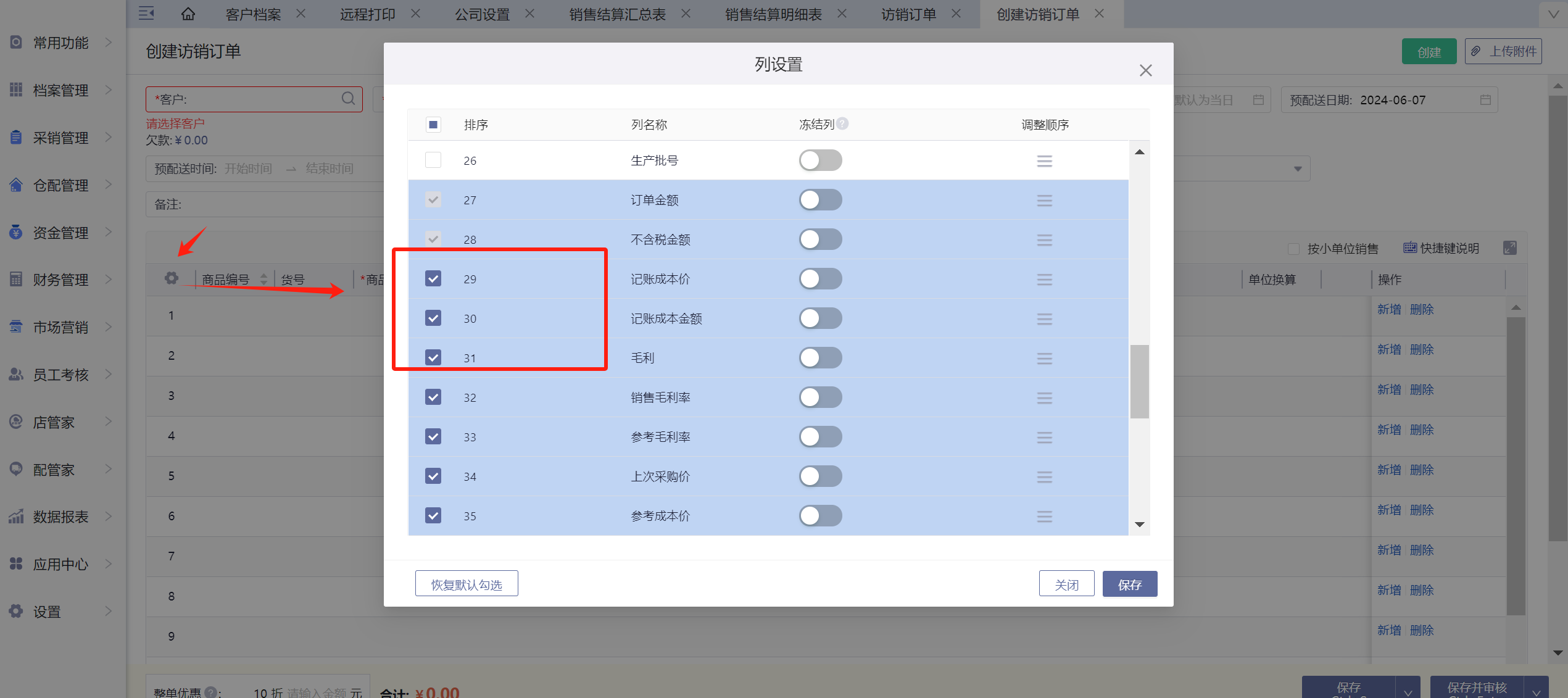Switch to 销售结算汇总表 tab
1568x698 pixels.
617,14
